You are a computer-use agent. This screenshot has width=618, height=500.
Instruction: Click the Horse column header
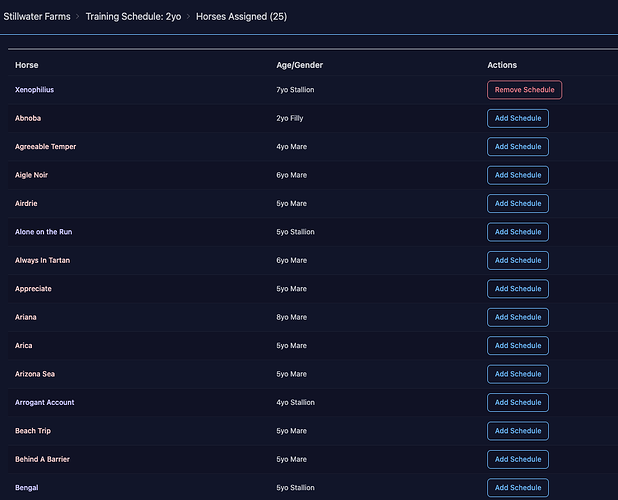pyautogui.click(x=26, y=65)
